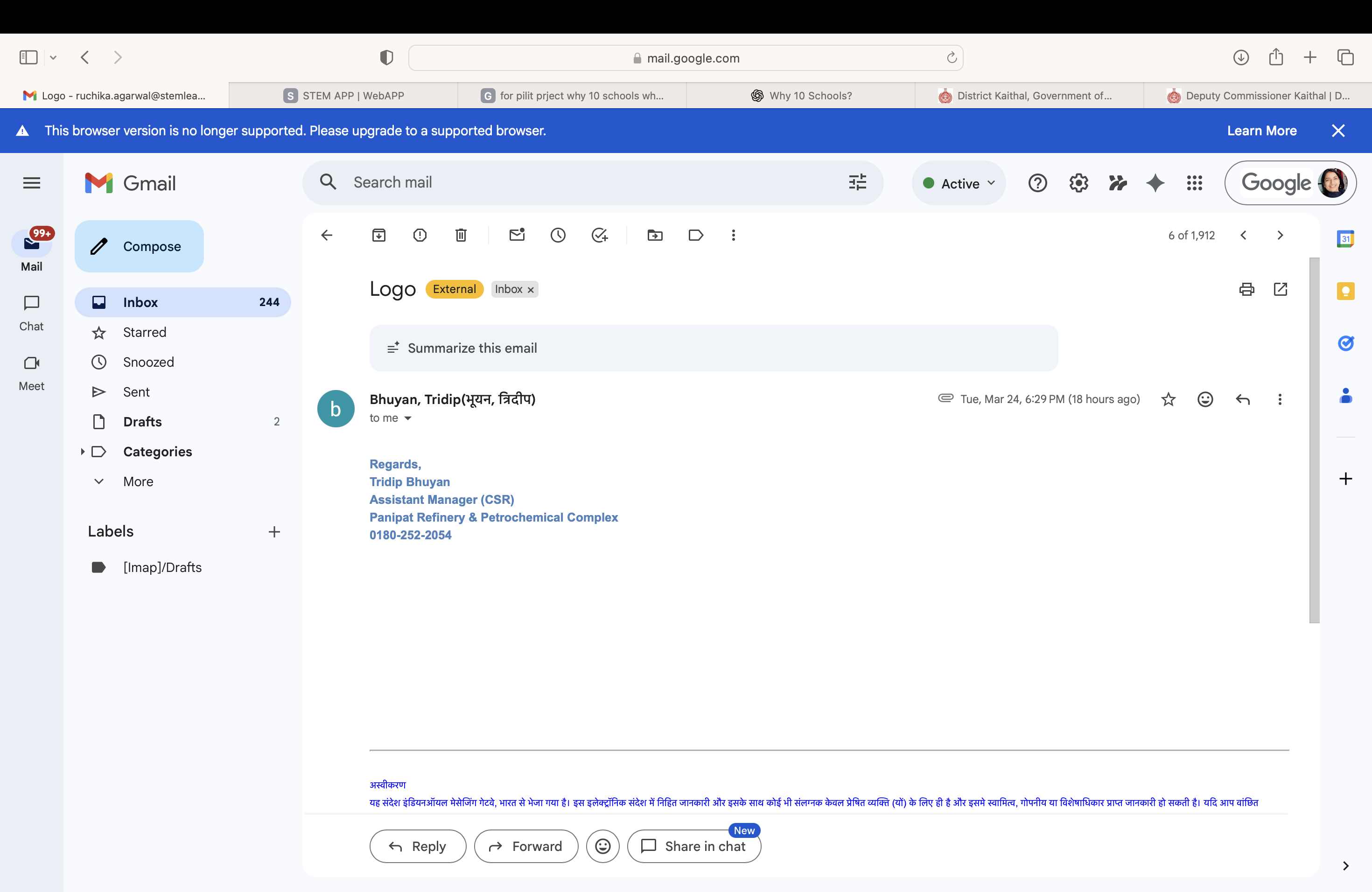Remove the Inbox label from the email
The image size is (1372, 892).
(530, 290)
